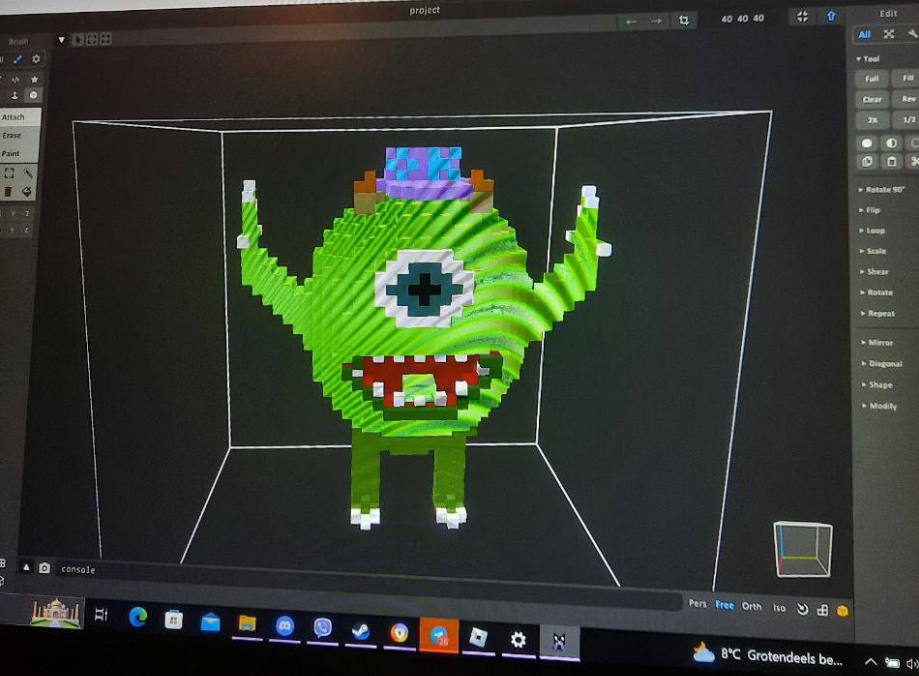Toggle the upper Y axis button
This screenshot has height=676, width=919.
tap(13, 213)
